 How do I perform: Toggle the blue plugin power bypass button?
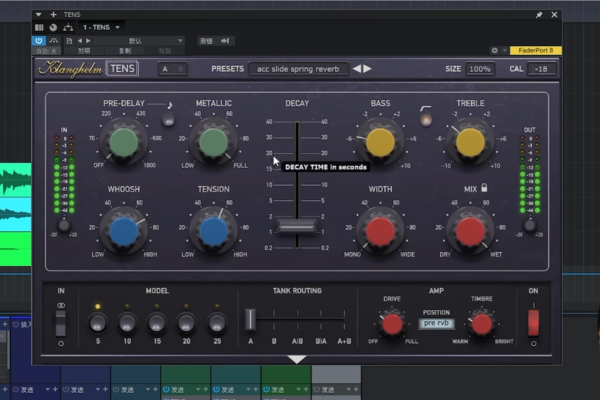coord(39,41)
